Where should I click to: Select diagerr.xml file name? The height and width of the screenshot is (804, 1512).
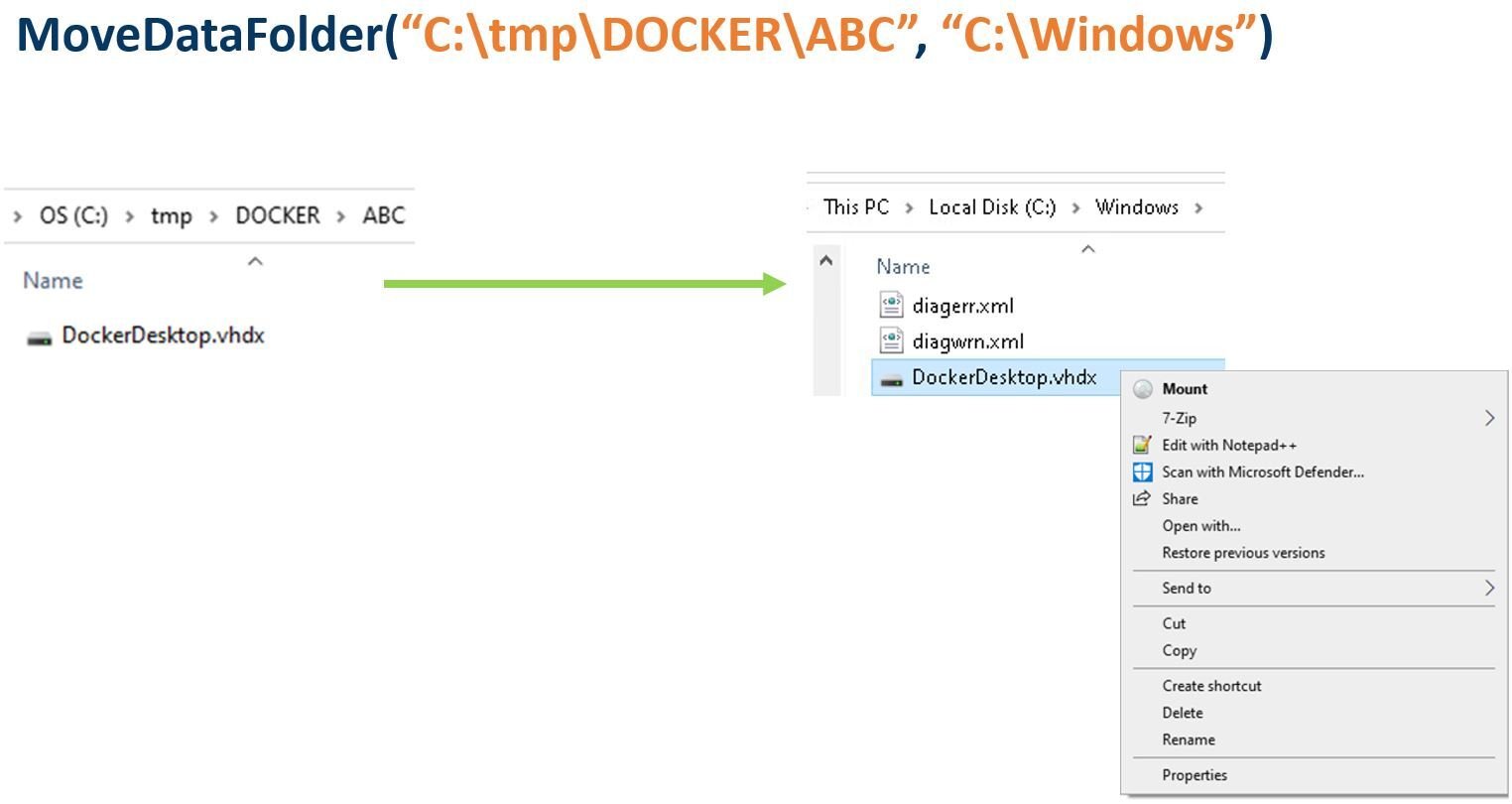coord(962,306)
